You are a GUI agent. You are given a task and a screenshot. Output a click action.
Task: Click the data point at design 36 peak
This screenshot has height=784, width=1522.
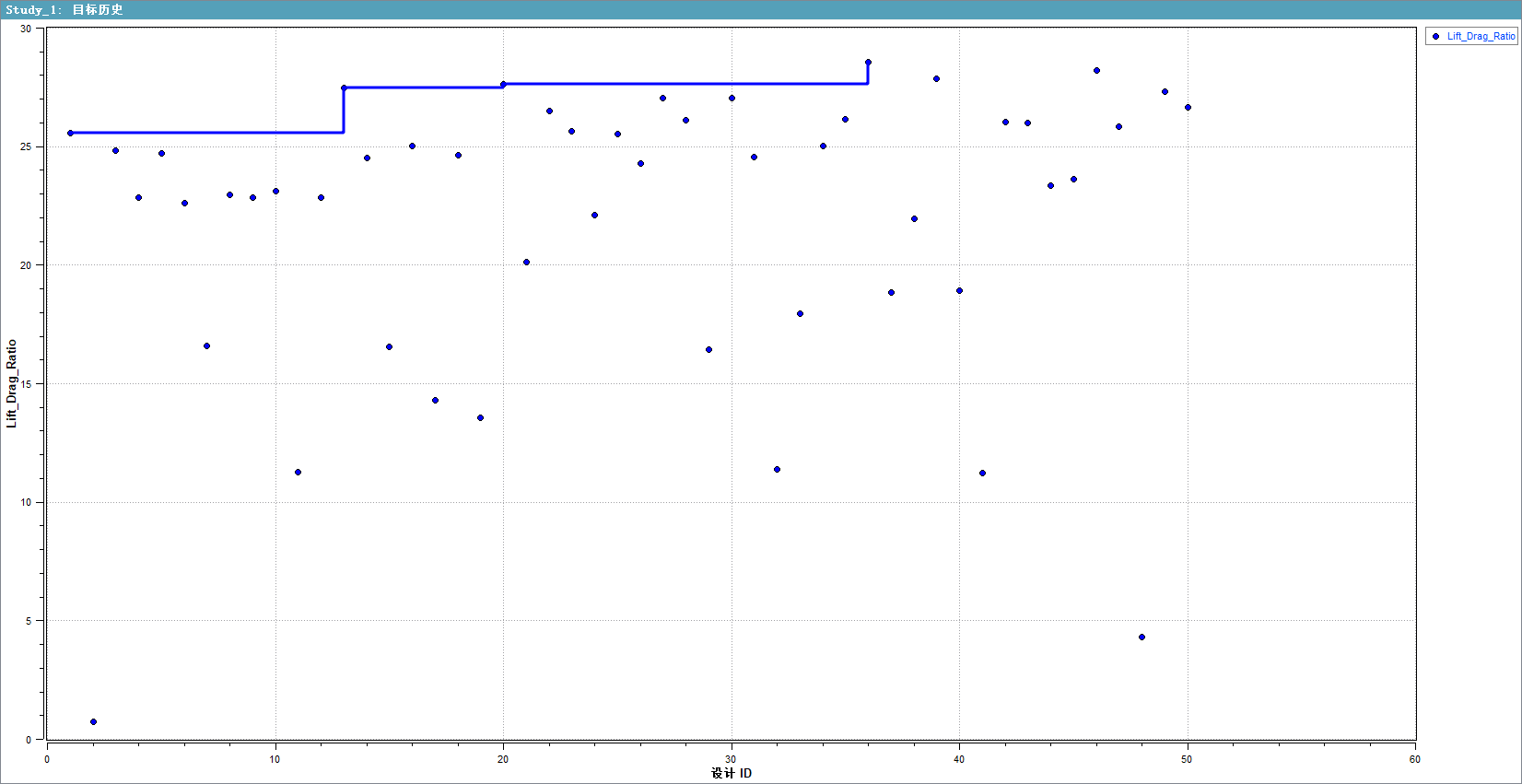tap(868, 63)
